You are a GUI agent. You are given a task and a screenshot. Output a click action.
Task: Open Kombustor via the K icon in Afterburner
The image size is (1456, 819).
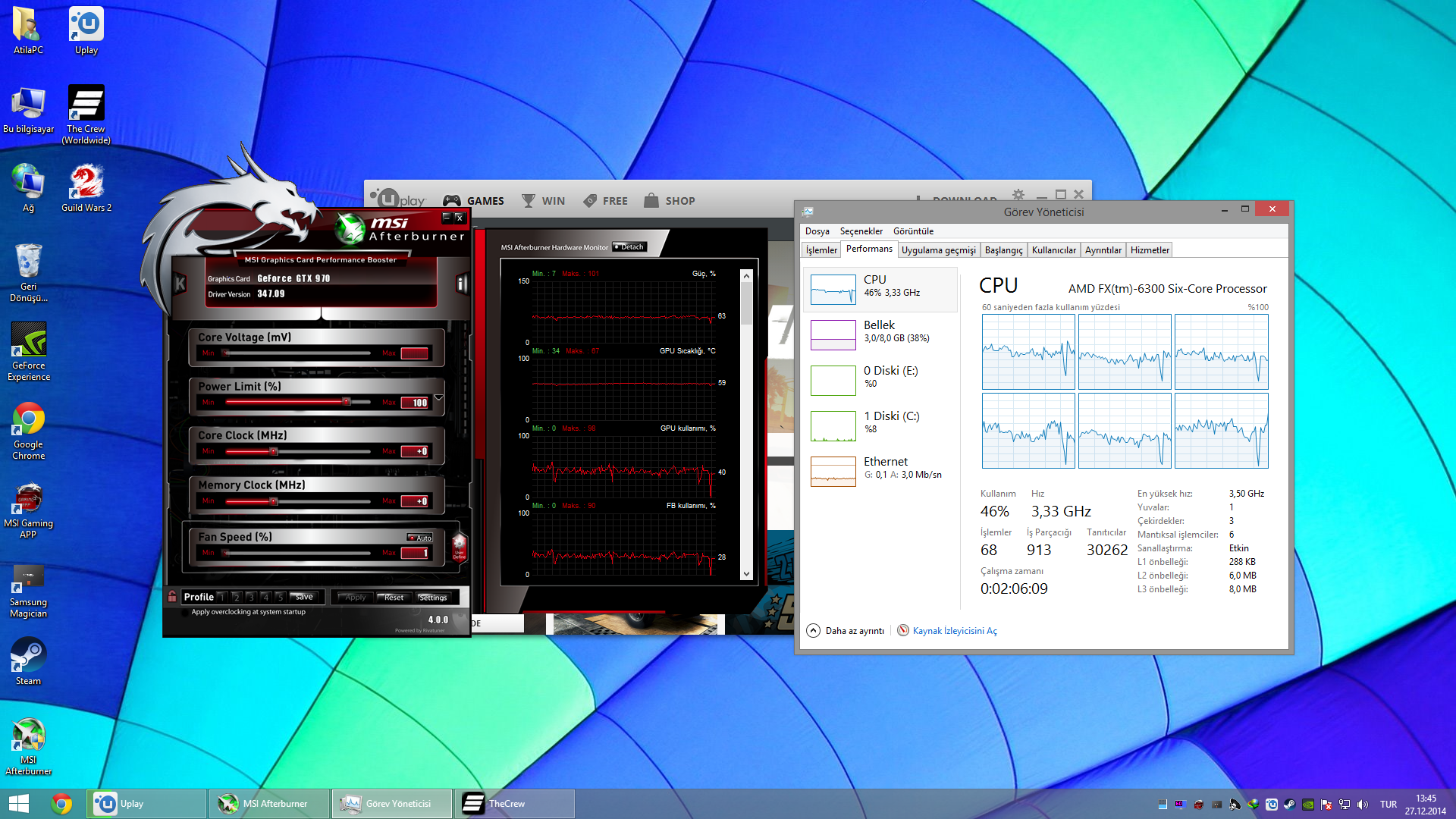point(180,284)
